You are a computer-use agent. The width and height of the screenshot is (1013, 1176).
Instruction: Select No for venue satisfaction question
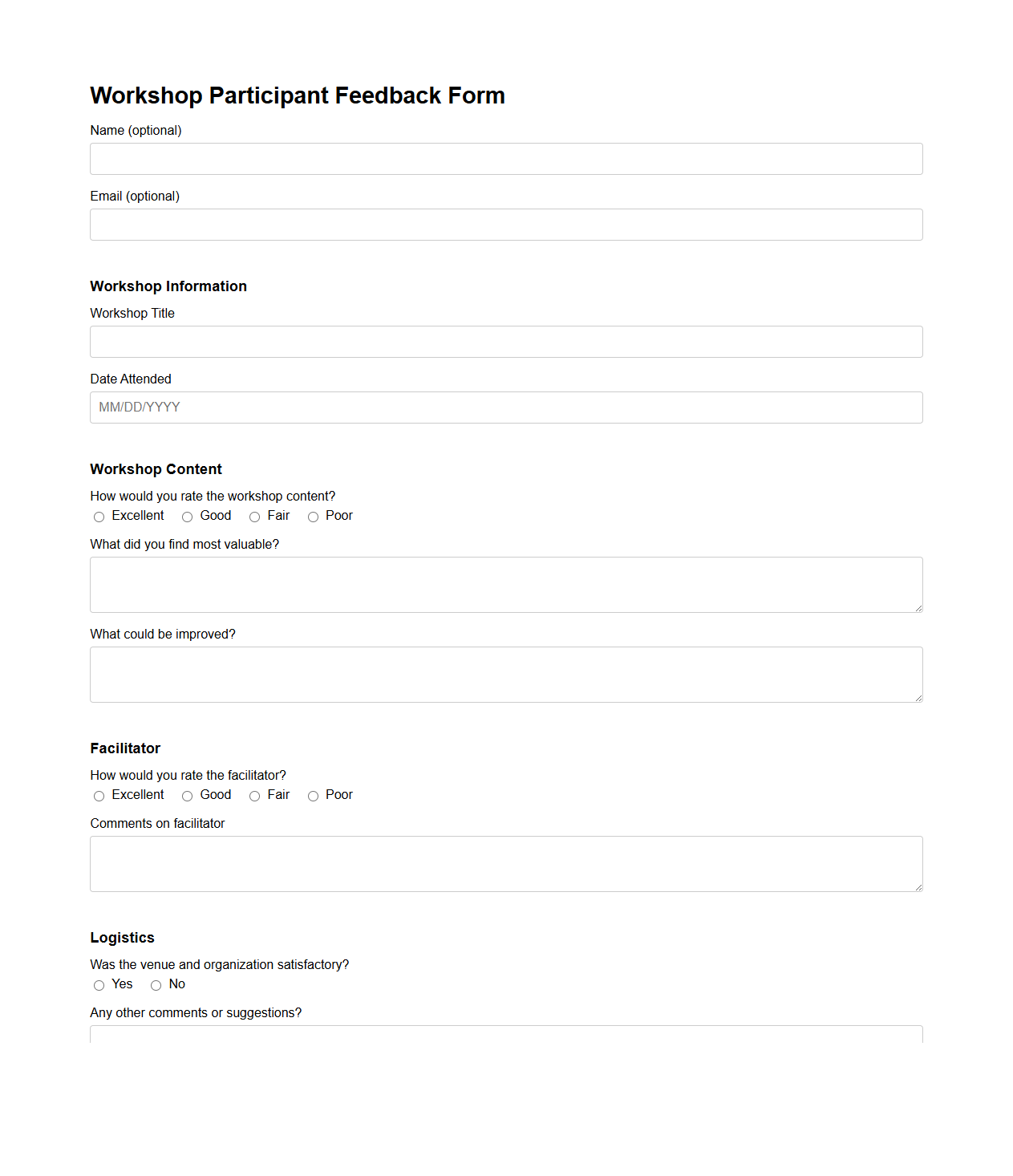coord(156,985)
